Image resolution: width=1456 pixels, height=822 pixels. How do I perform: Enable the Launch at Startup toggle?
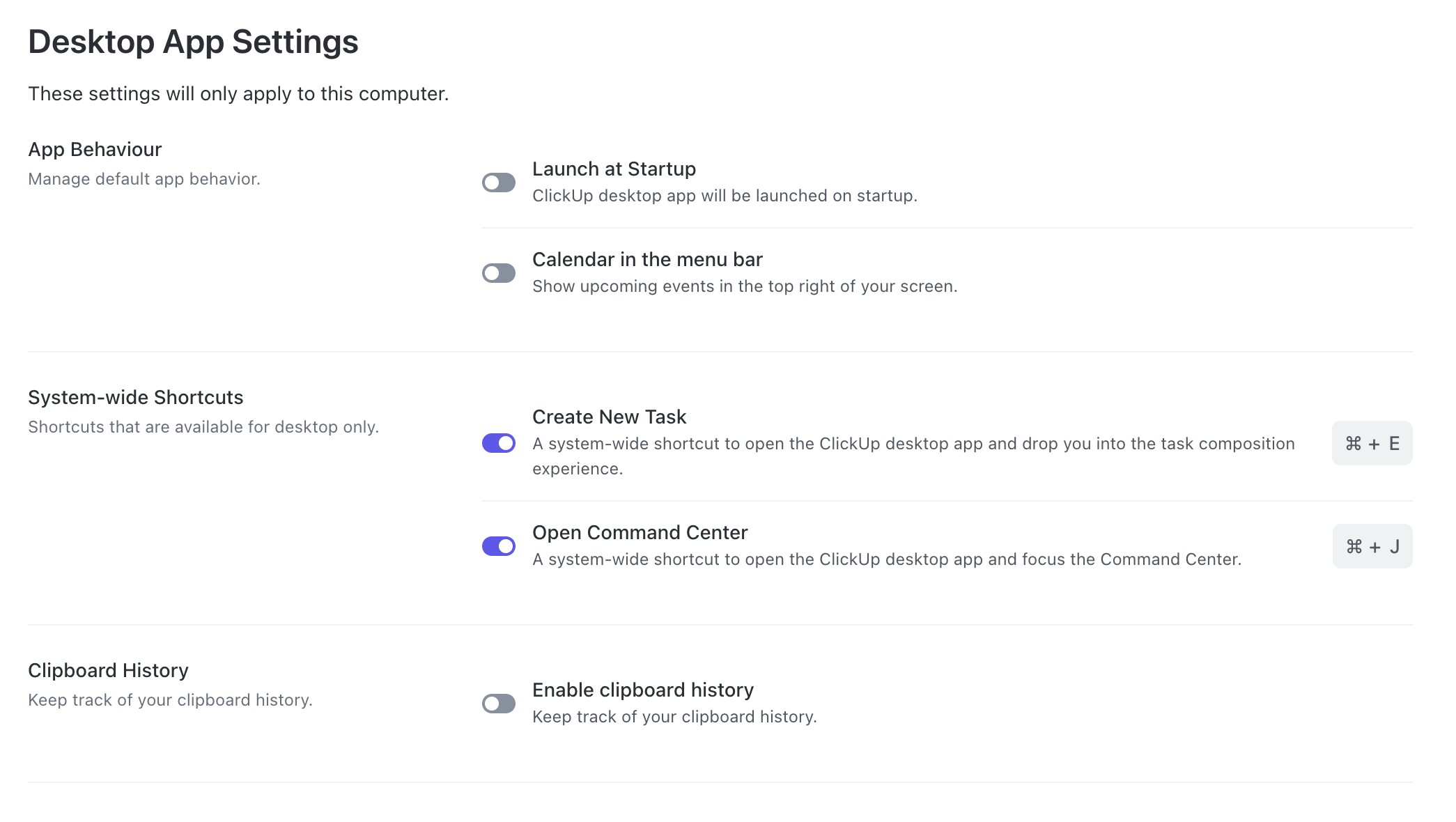click(x=499, y=183)
